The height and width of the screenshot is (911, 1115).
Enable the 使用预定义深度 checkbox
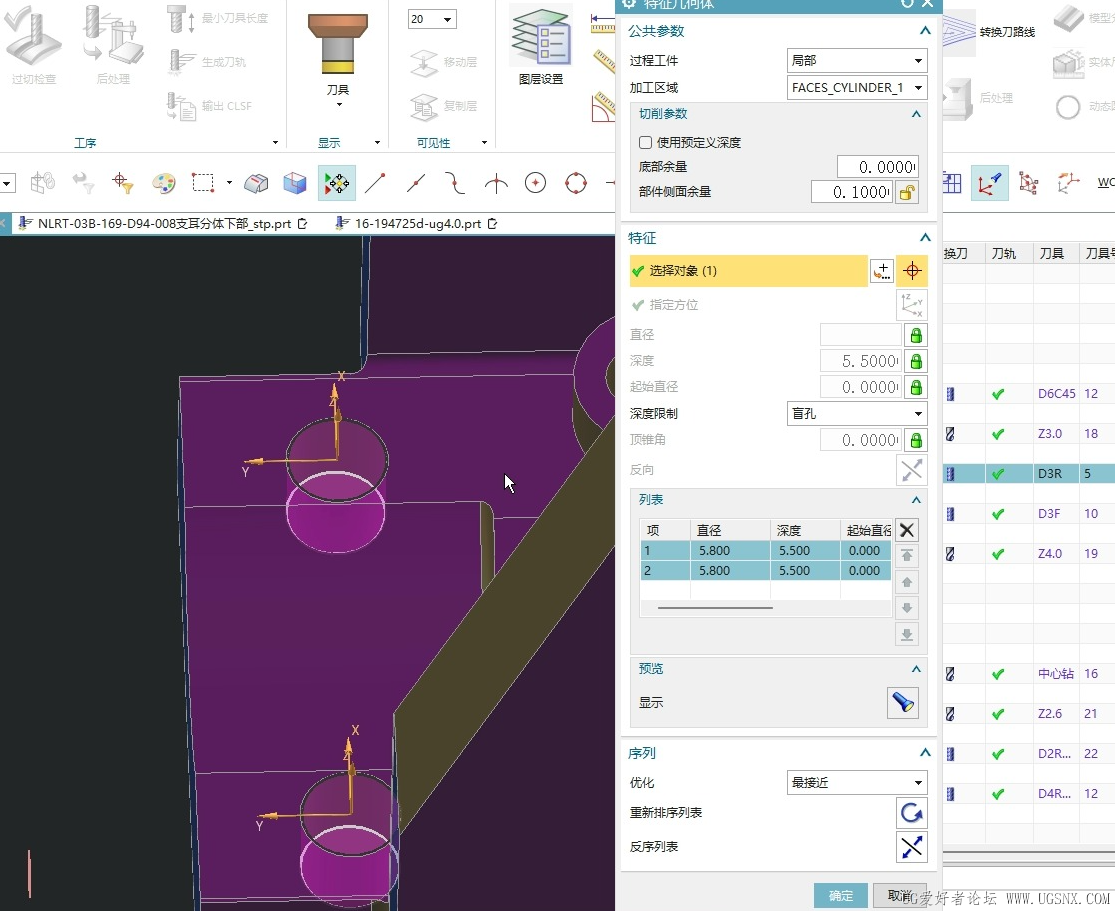[x=646, y=142]
